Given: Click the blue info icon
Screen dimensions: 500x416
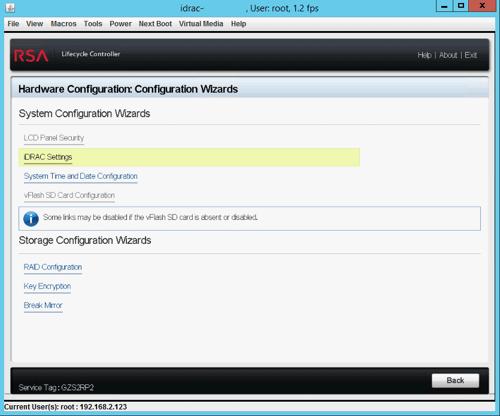Looking at the screenshot, I should tap(31, 219).
